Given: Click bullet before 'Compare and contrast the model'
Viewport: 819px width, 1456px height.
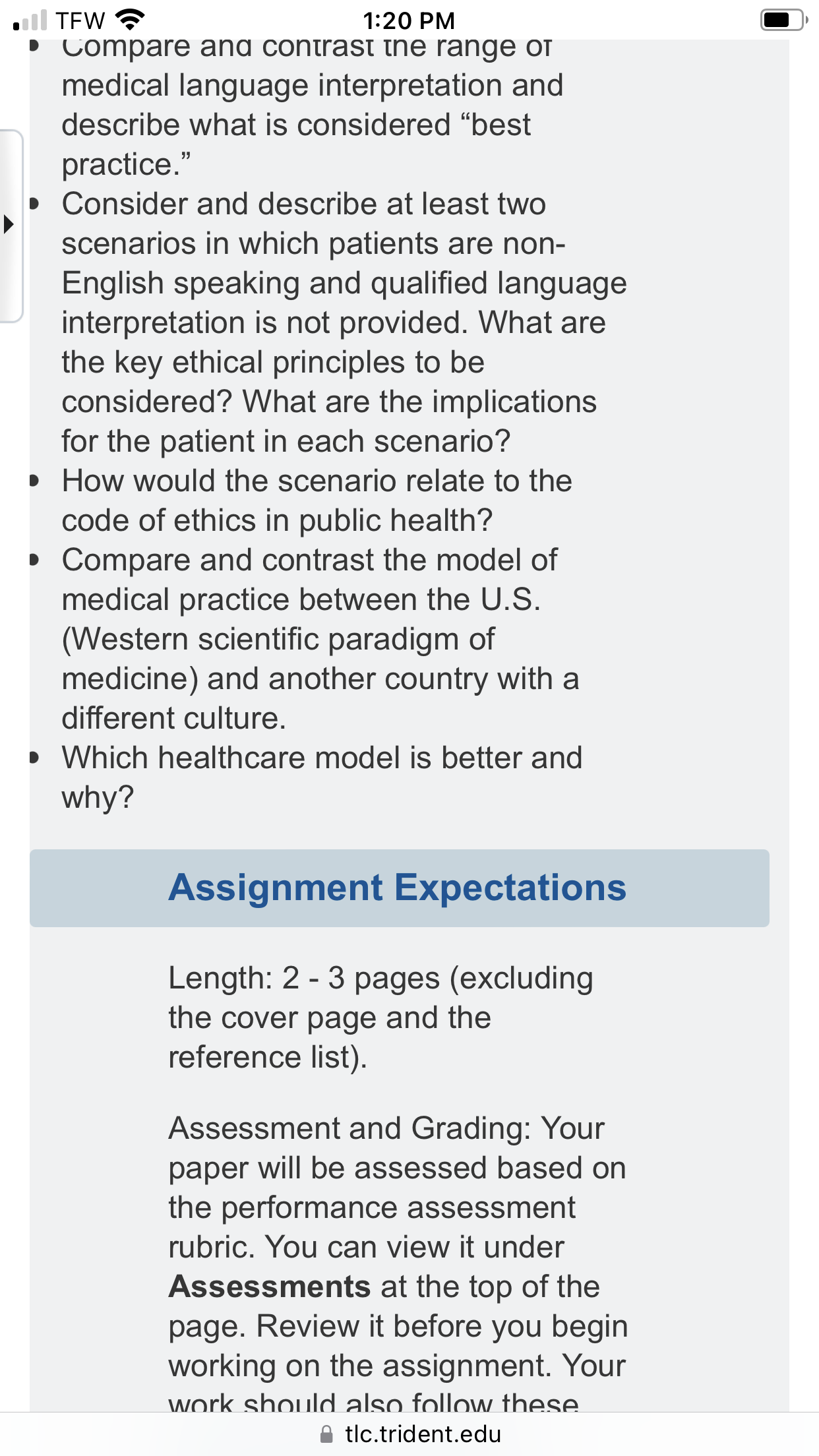Looking at the screenshot, I should coord(34,561).
